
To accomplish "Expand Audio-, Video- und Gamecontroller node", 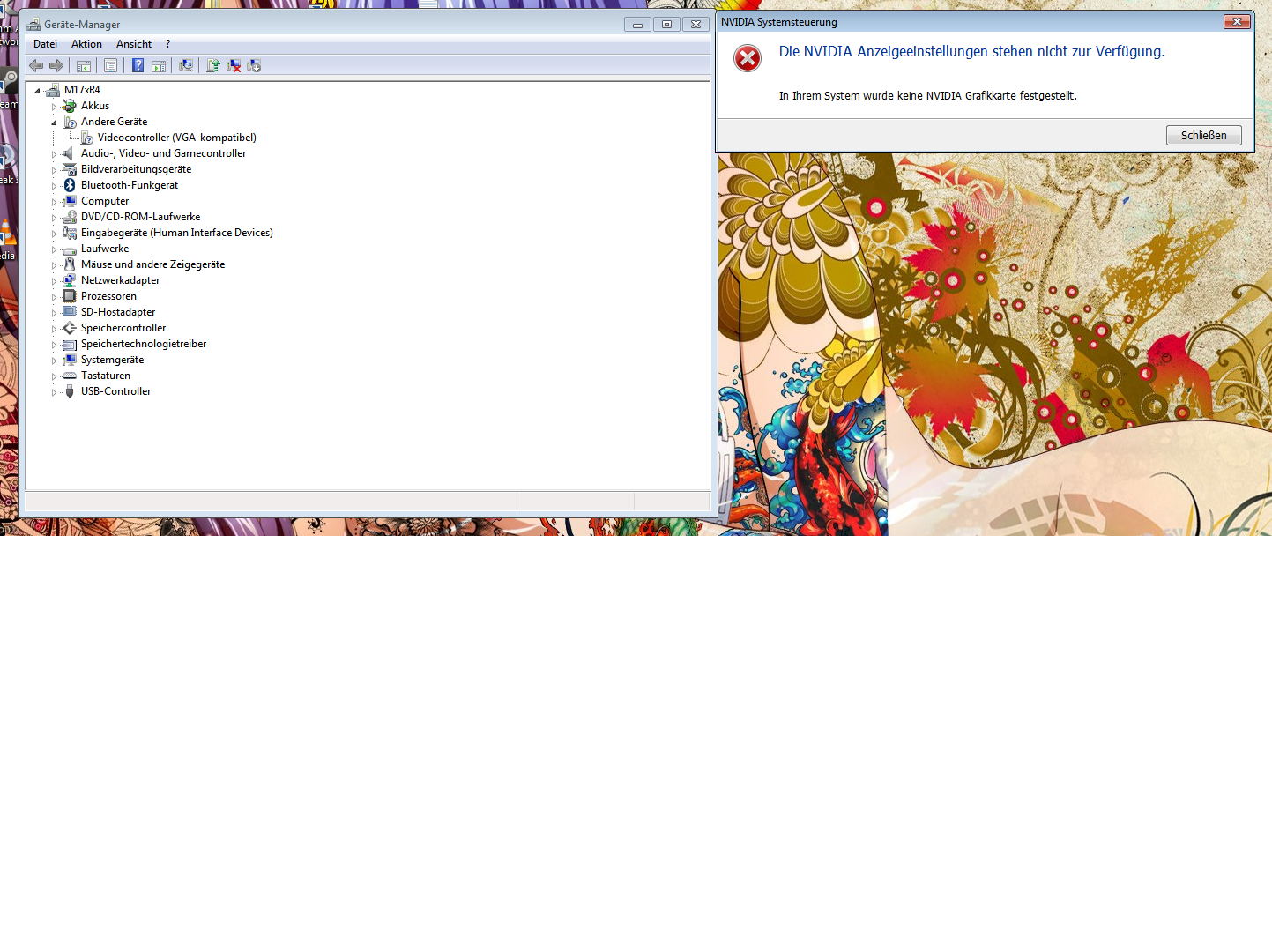I will coord(54,154).
